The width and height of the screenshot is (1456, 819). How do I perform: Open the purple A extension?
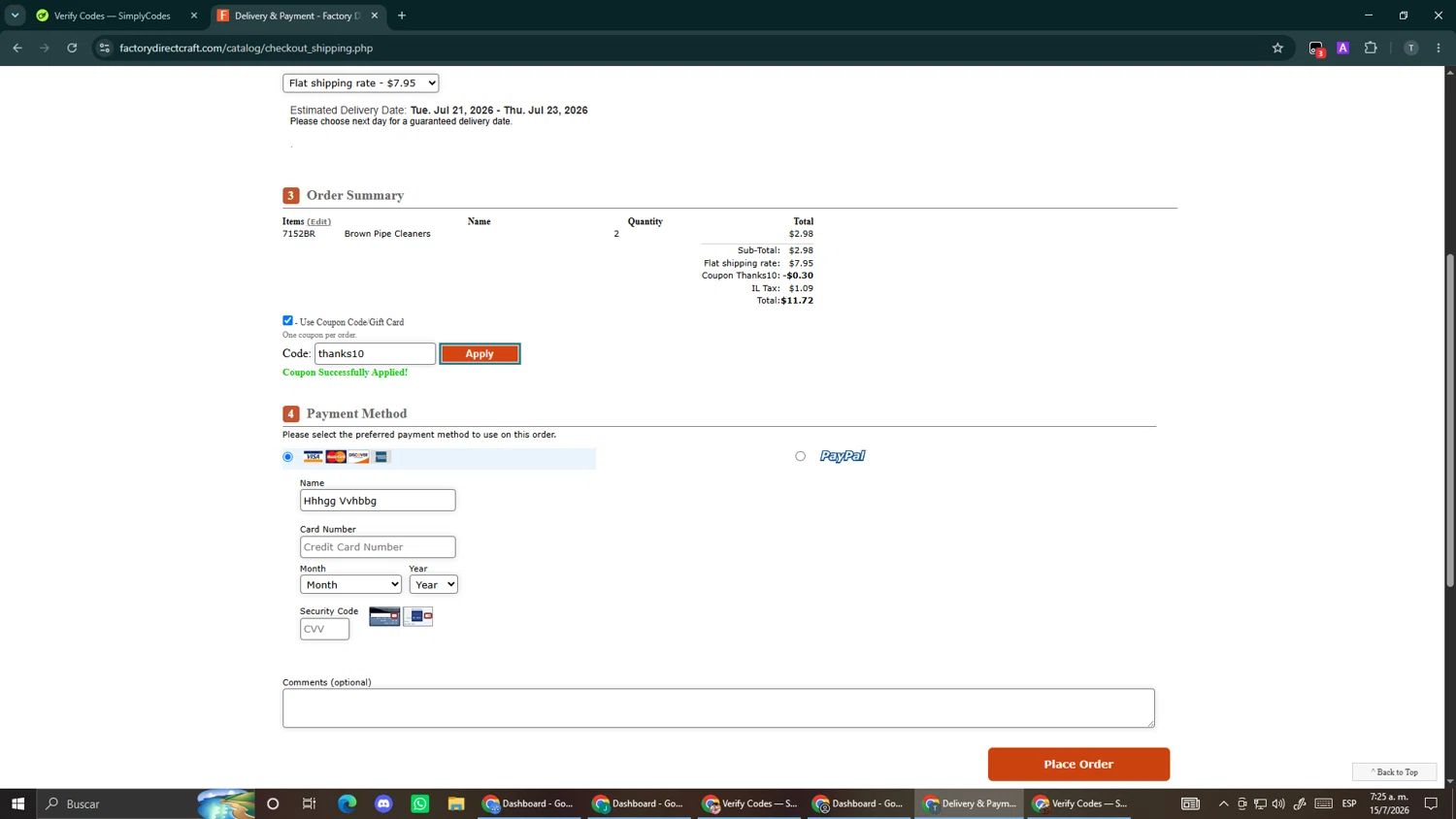1342,48
